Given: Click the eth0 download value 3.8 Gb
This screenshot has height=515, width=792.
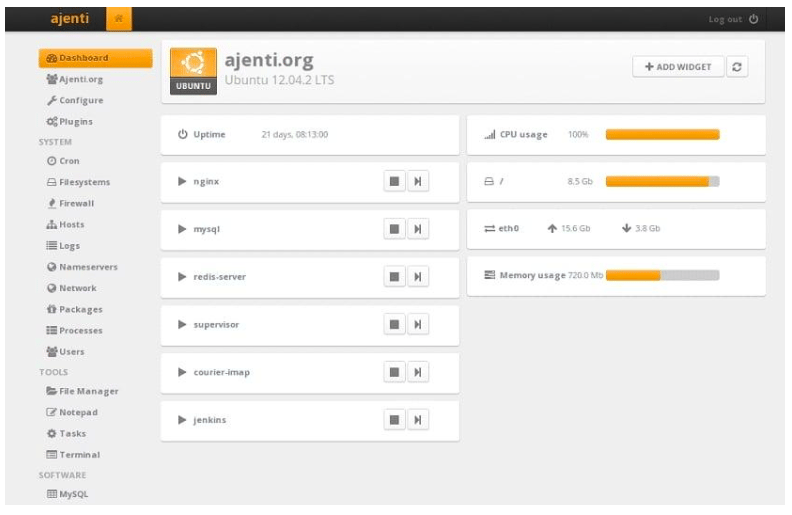Looking at the screenshot, I should (648, 228).
